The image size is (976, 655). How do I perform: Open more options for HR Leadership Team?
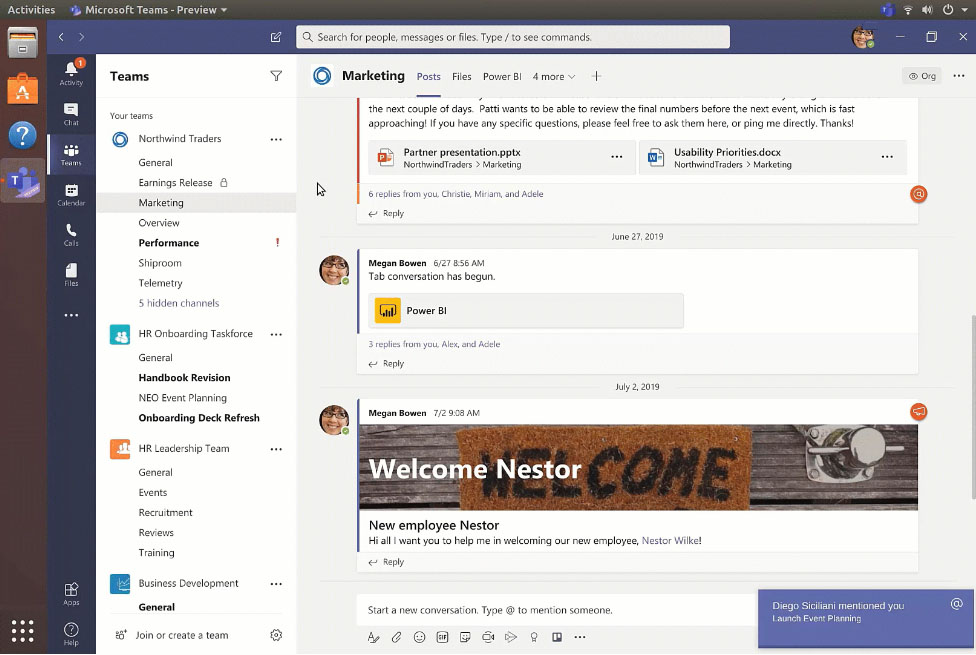pyautogui.click(x=276, y=449)
